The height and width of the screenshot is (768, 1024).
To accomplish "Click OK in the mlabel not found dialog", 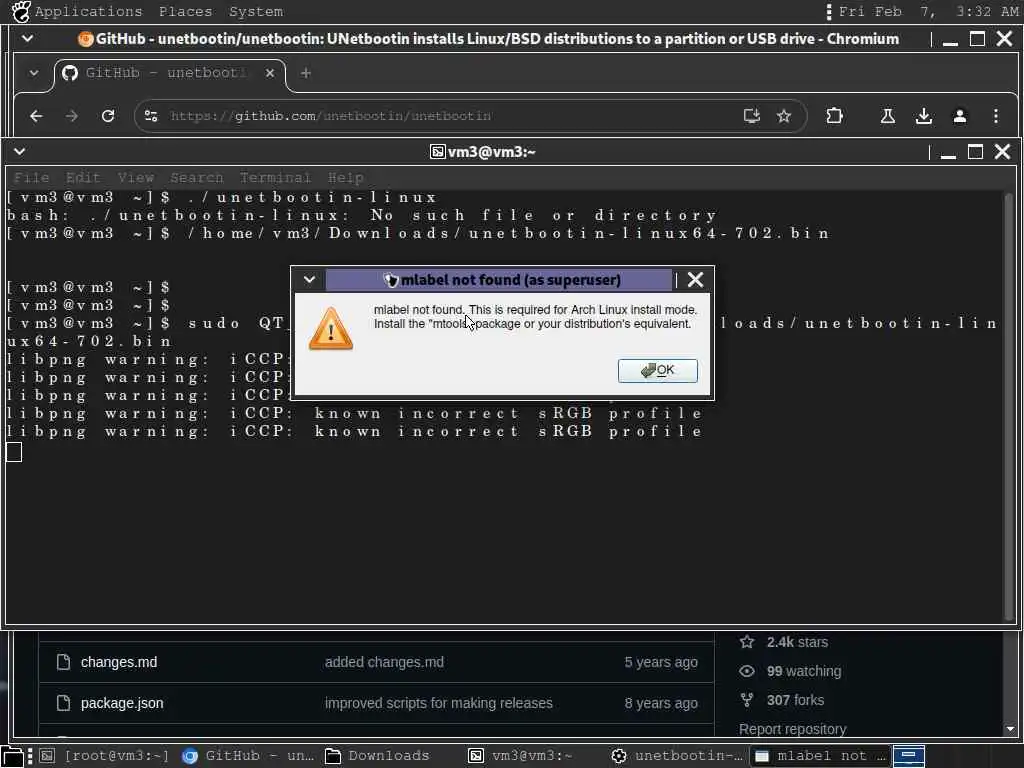I will (658, 370).
